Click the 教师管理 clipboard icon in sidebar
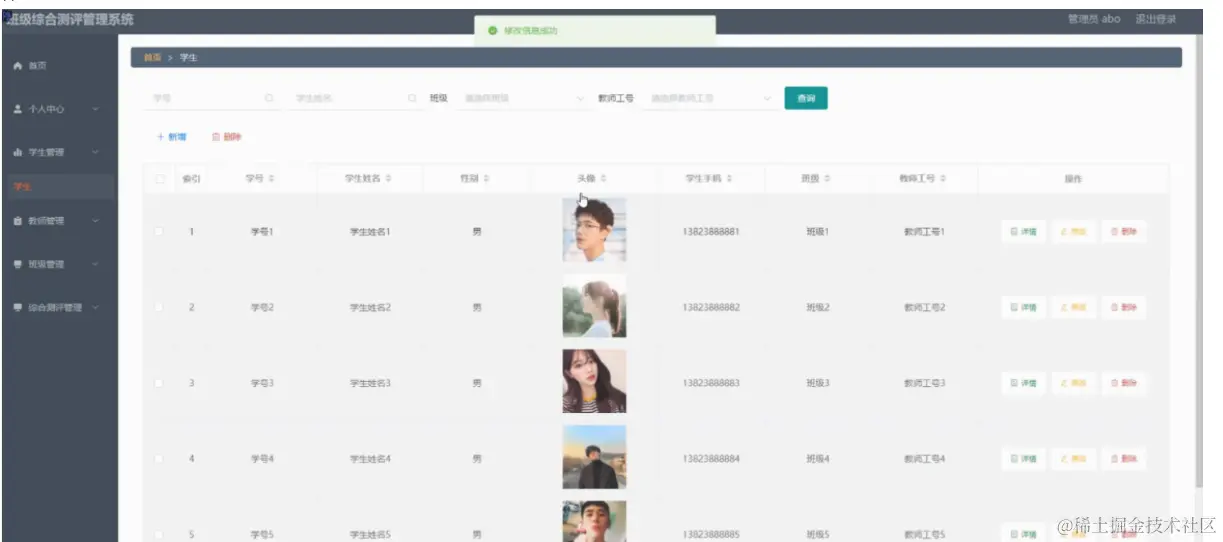The width and height of the screenshot is (1223, 542). pos(18,221)
